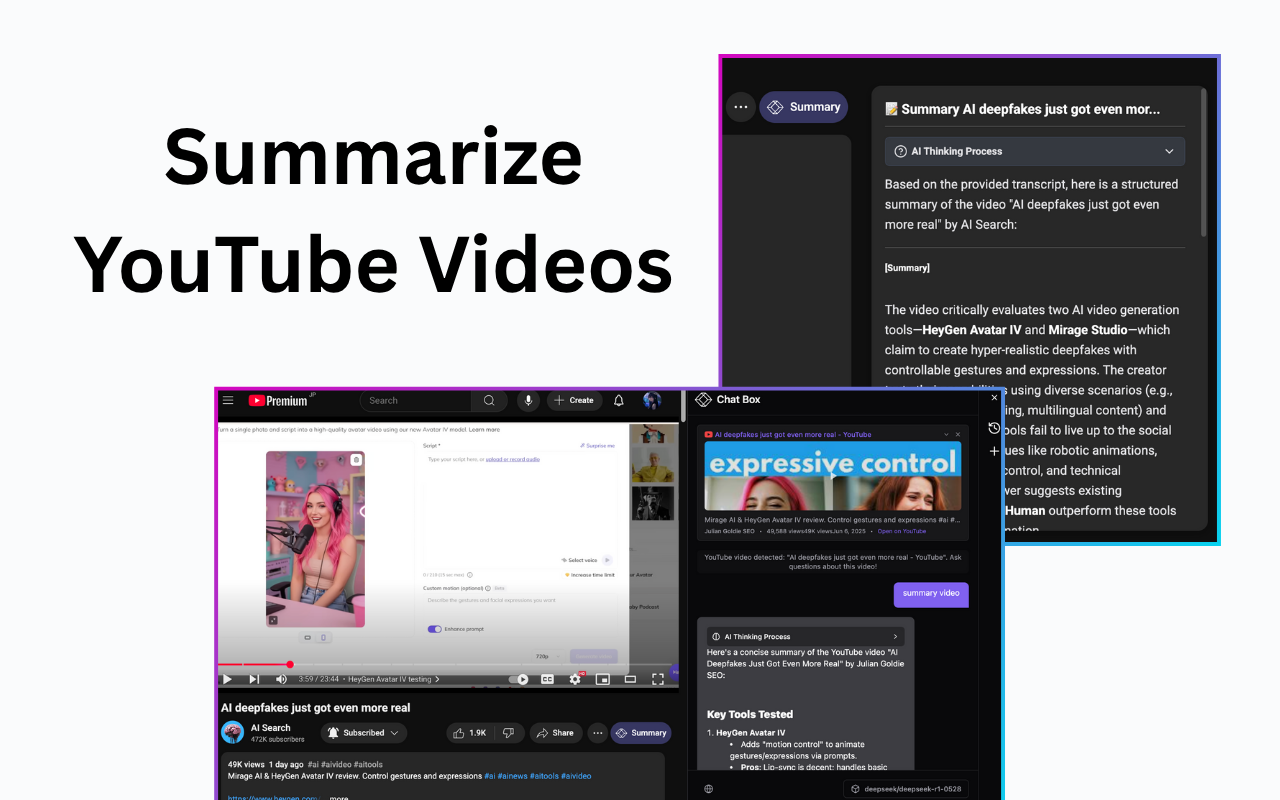Open the AI Search channel name link
This screenshot has height=800, width=1280.
click(x=271, y=728)
